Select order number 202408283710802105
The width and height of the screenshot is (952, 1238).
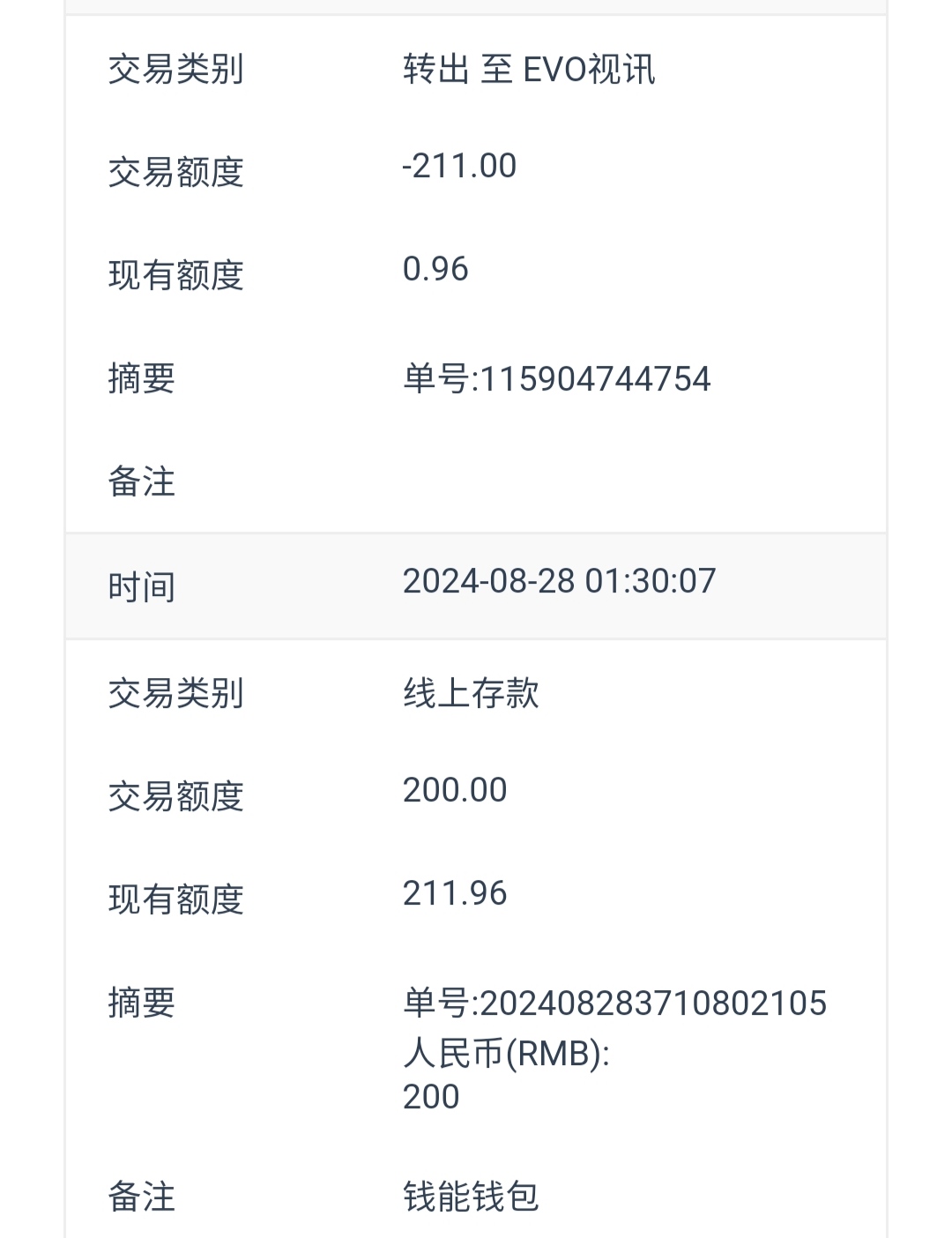(614, 1003)
